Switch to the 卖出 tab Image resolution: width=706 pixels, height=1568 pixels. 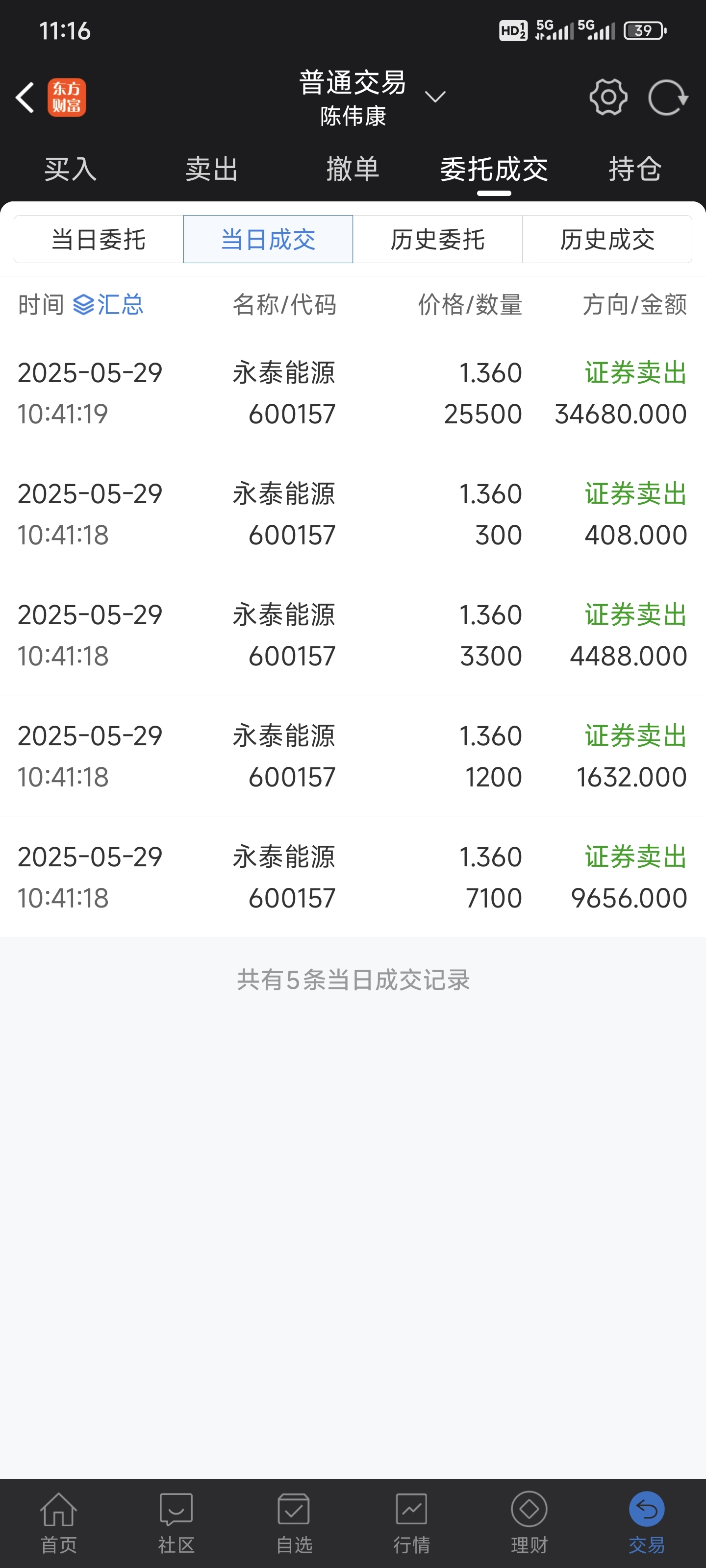(211, 169)
